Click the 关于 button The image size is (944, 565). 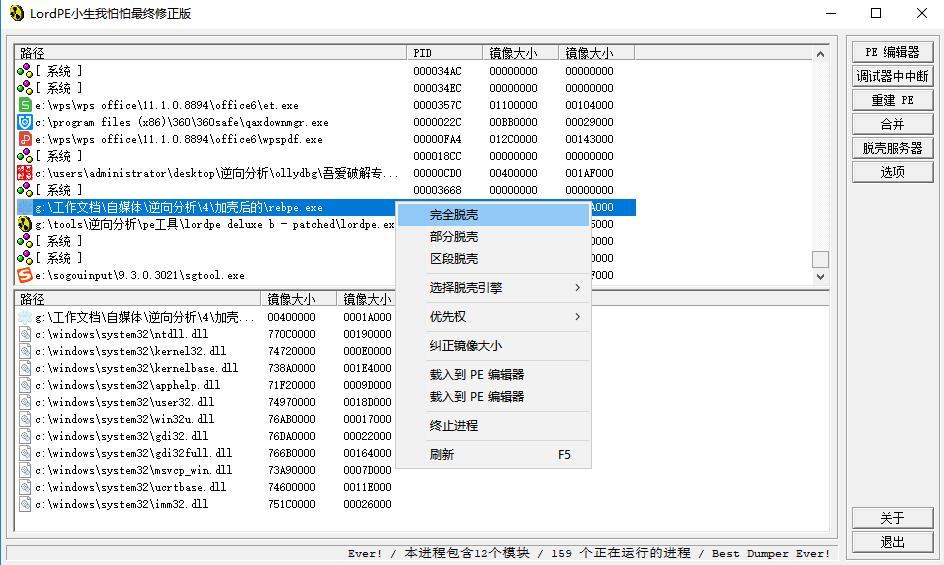point(892,518)
